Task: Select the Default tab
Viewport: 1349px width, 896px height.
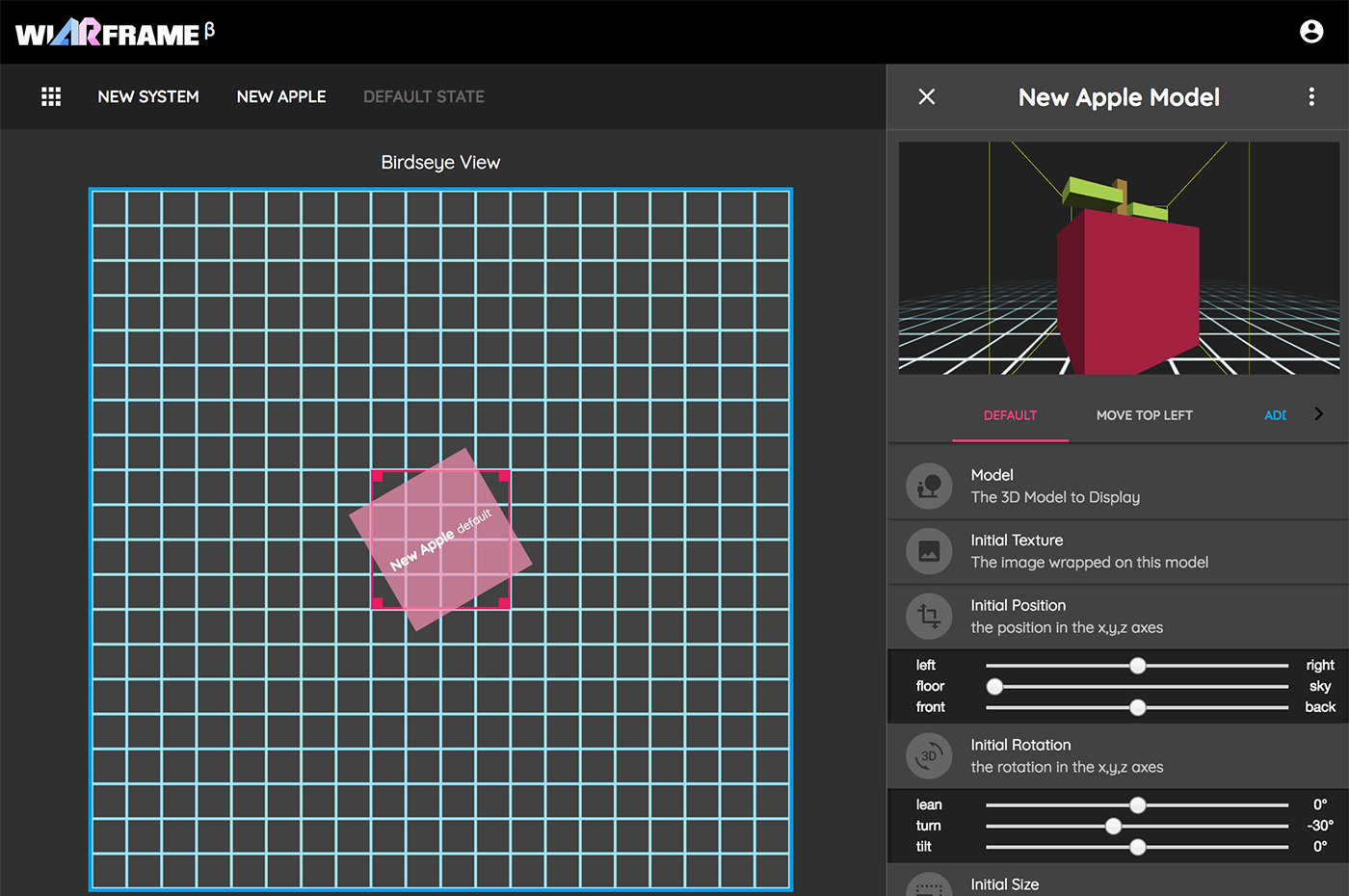Action: [1010, 415]
